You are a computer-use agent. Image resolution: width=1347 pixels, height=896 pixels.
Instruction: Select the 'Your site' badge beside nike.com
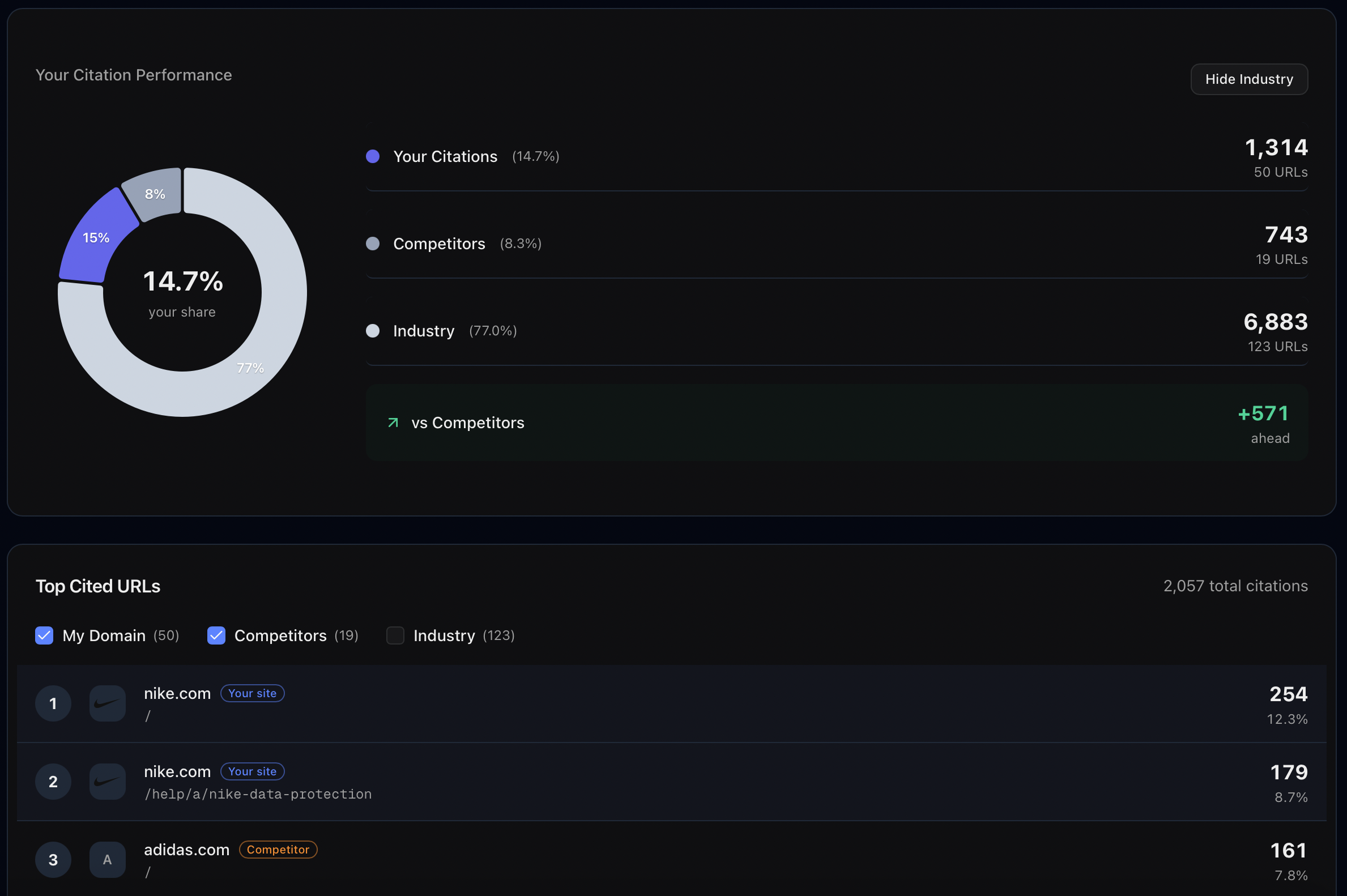tap(252, 693)
